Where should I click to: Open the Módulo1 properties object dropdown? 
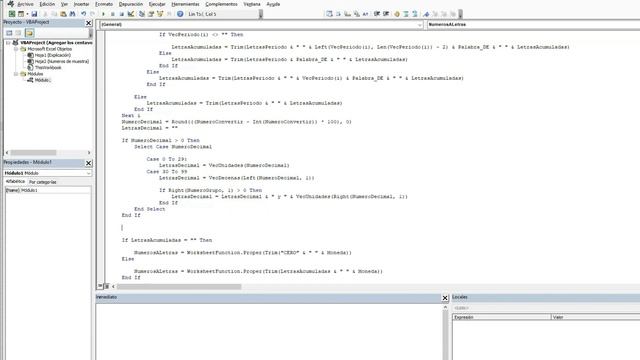point(48,173)
